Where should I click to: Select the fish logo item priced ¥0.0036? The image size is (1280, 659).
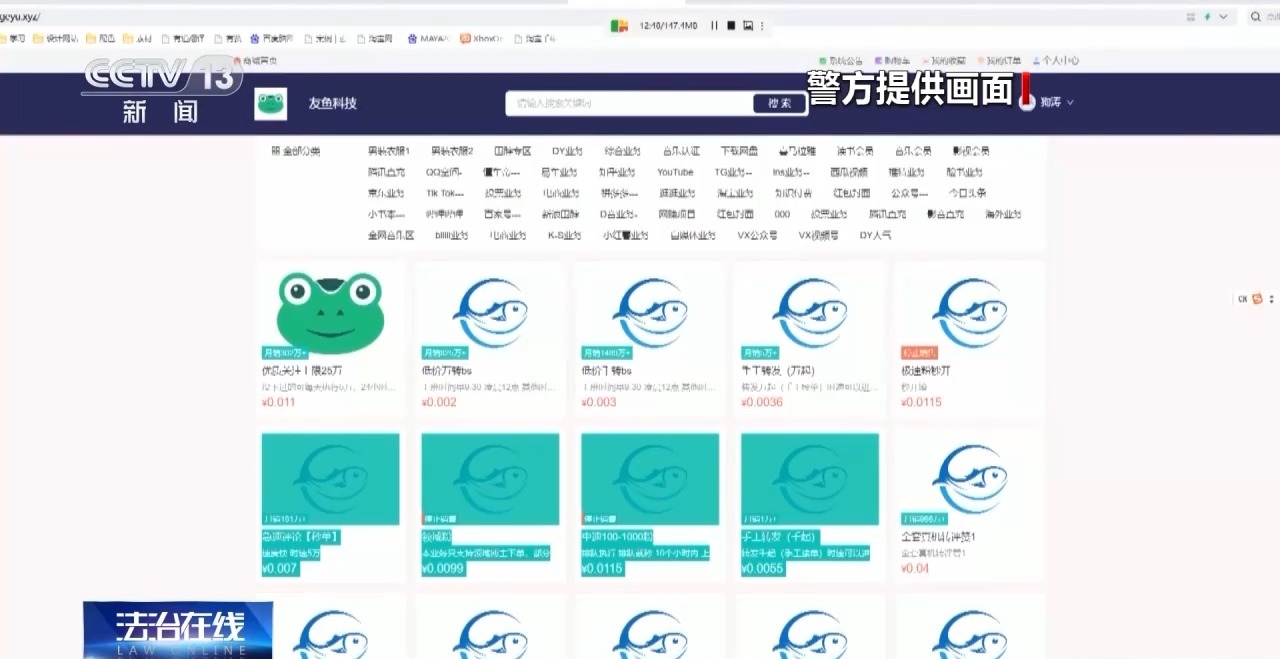pos(809,312)
